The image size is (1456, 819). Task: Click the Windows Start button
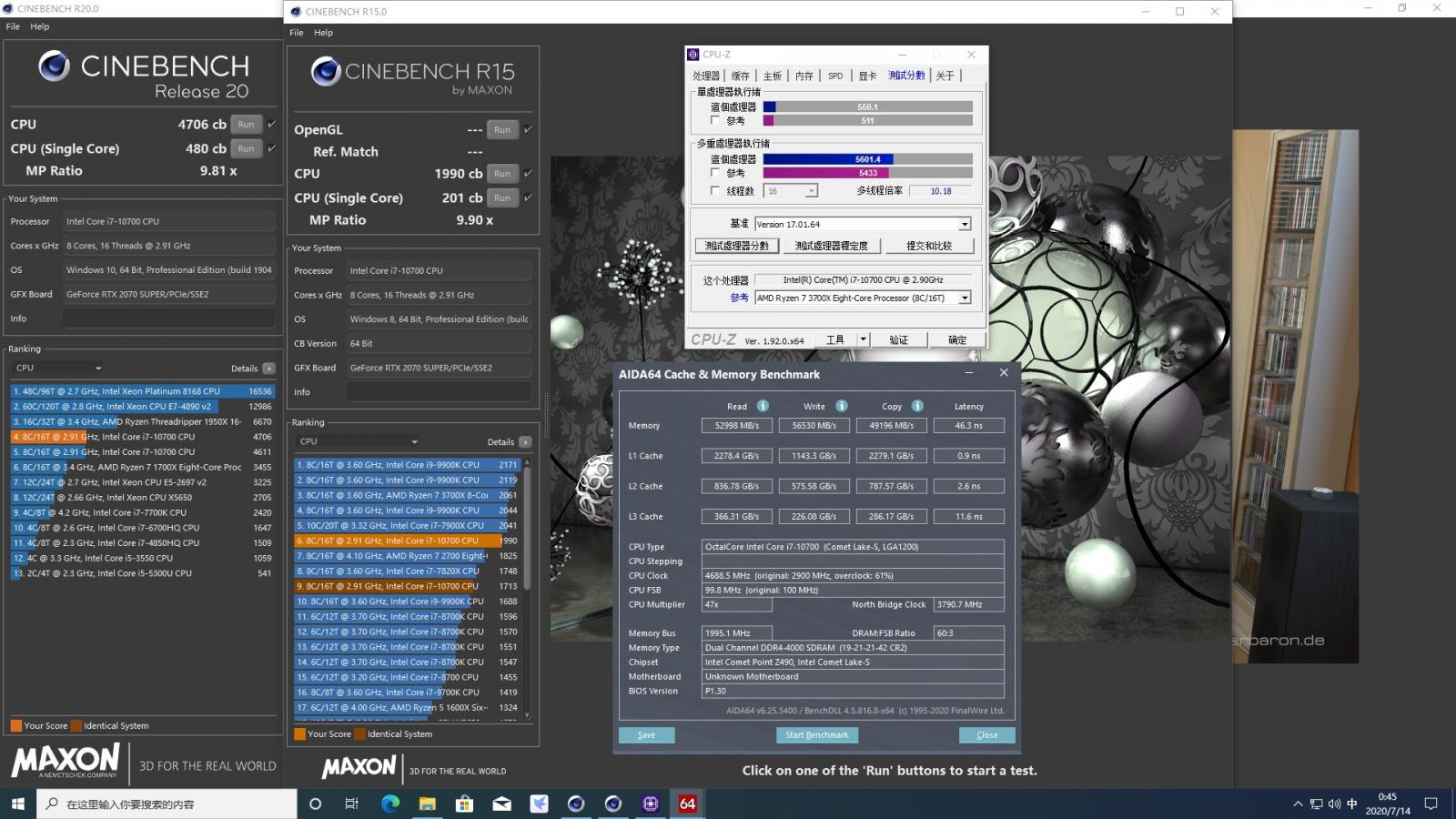18,804
